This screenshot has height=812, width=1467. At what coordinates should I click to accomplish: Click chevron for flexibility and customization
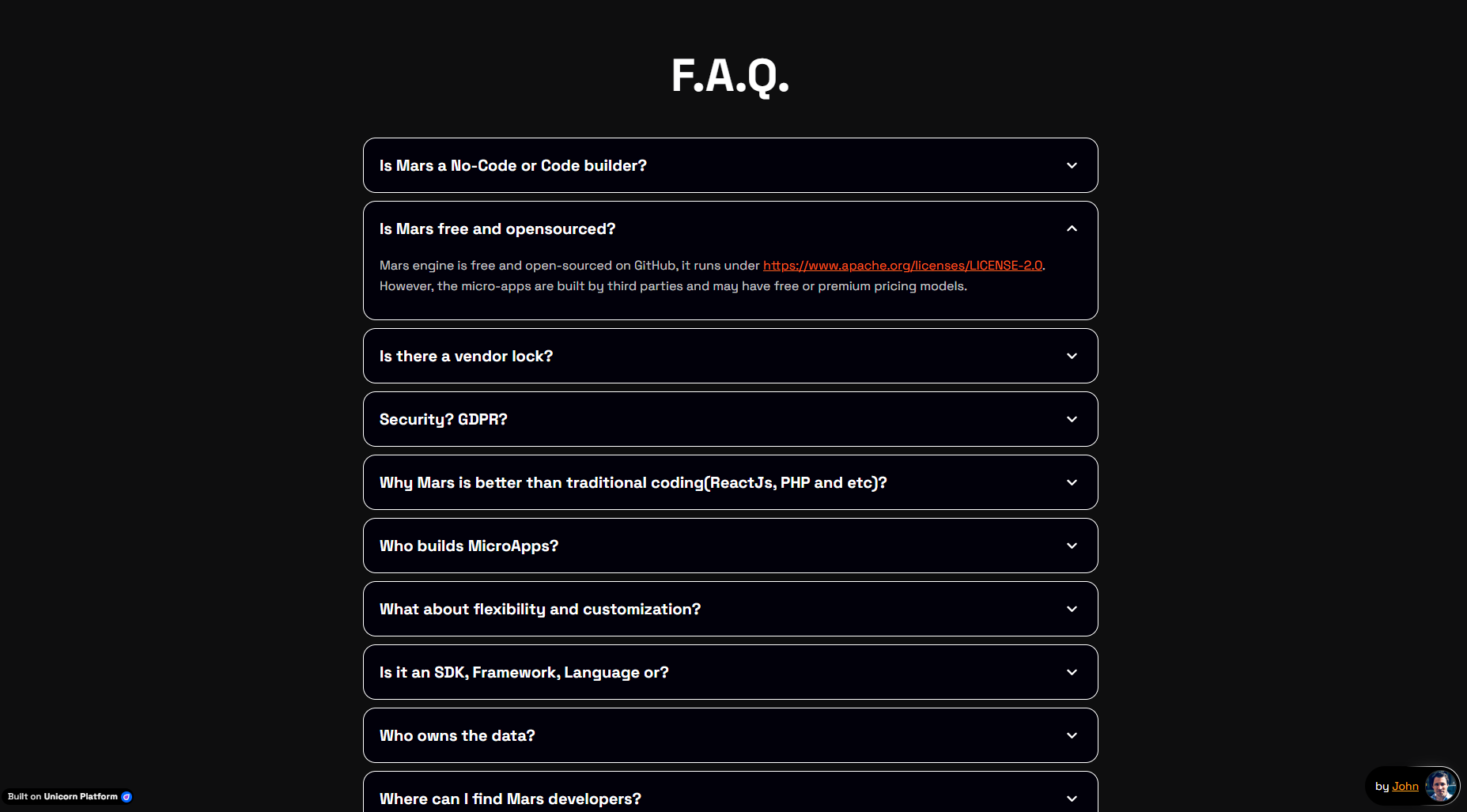pos(1072,610)
